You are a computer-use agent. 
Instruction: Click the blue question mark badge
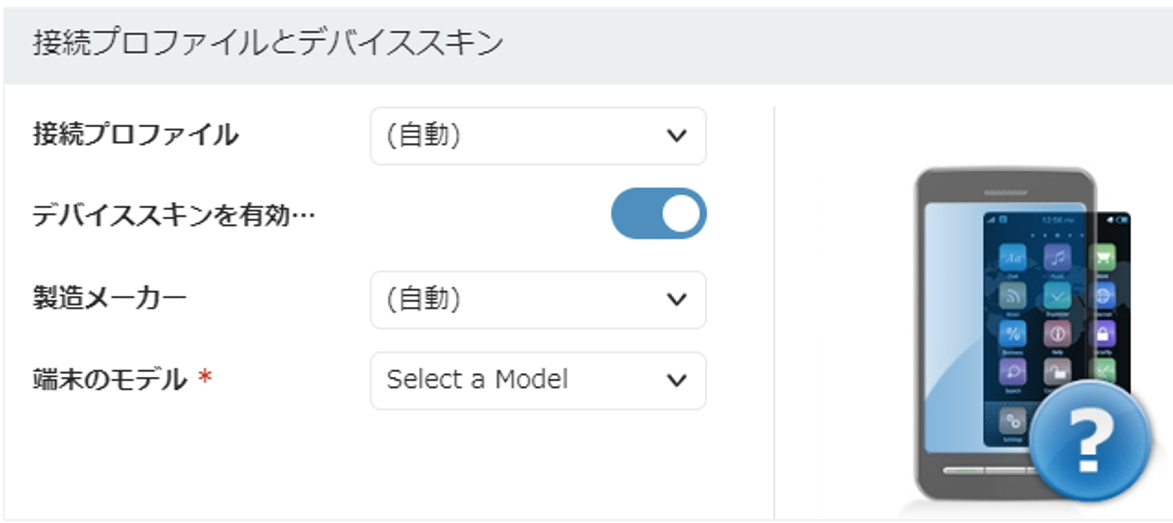pyautogui.click(x=1090, y=439)
